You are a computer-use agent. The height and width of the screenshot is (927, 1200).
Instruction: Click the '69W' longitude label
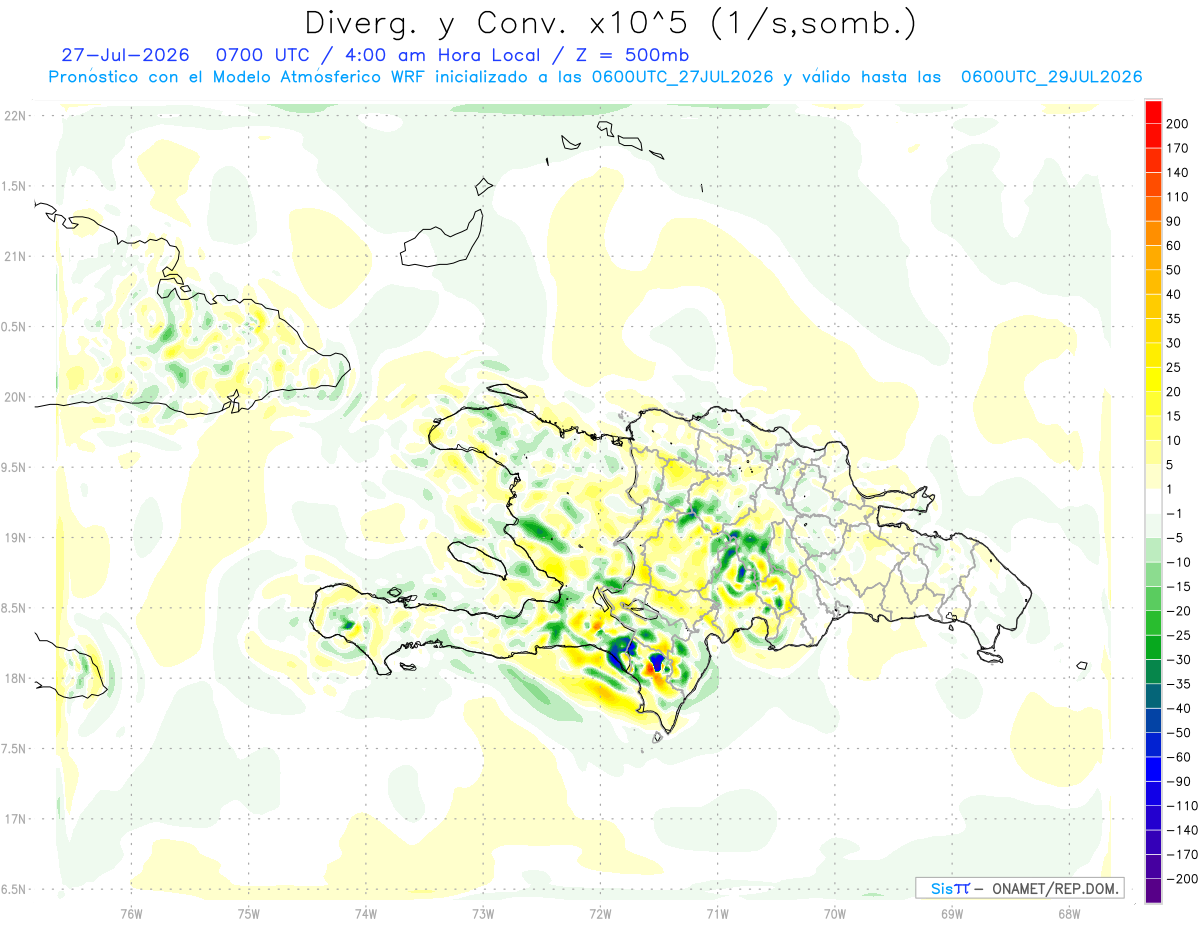[x=952, y=912]
